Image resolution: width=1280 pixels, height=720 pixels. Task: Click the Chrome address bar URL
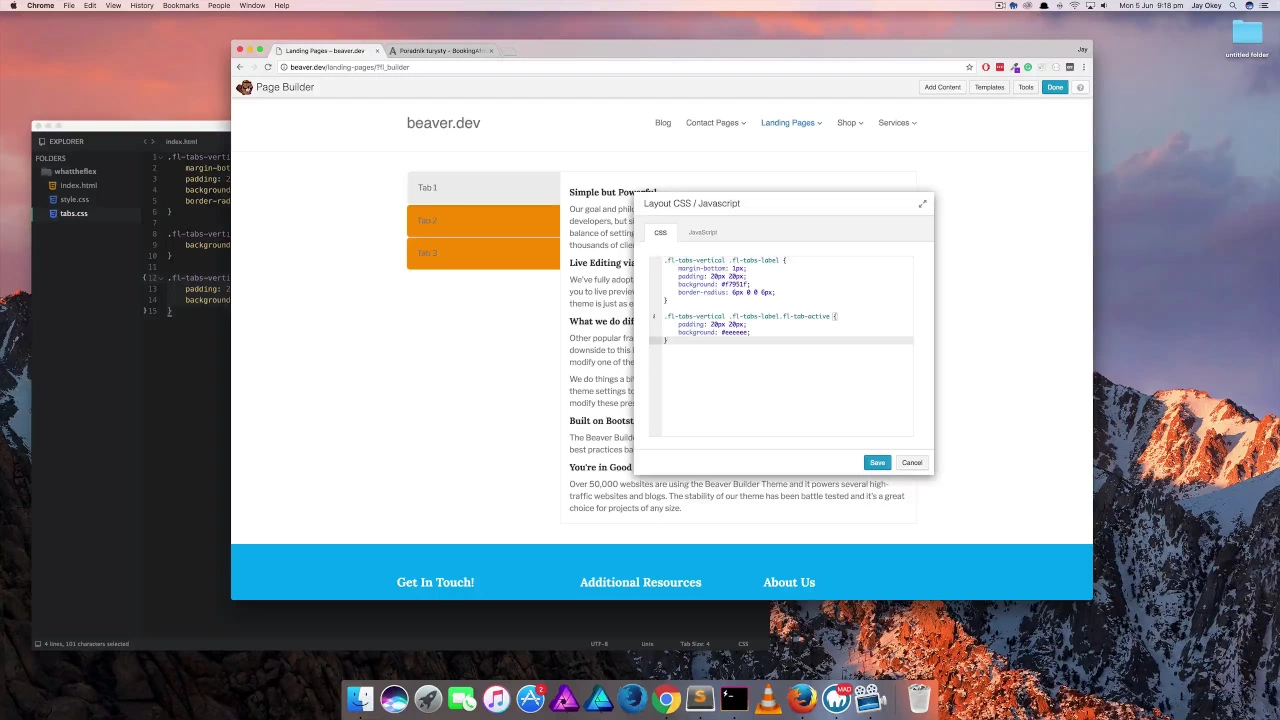(x=350, y=67)
